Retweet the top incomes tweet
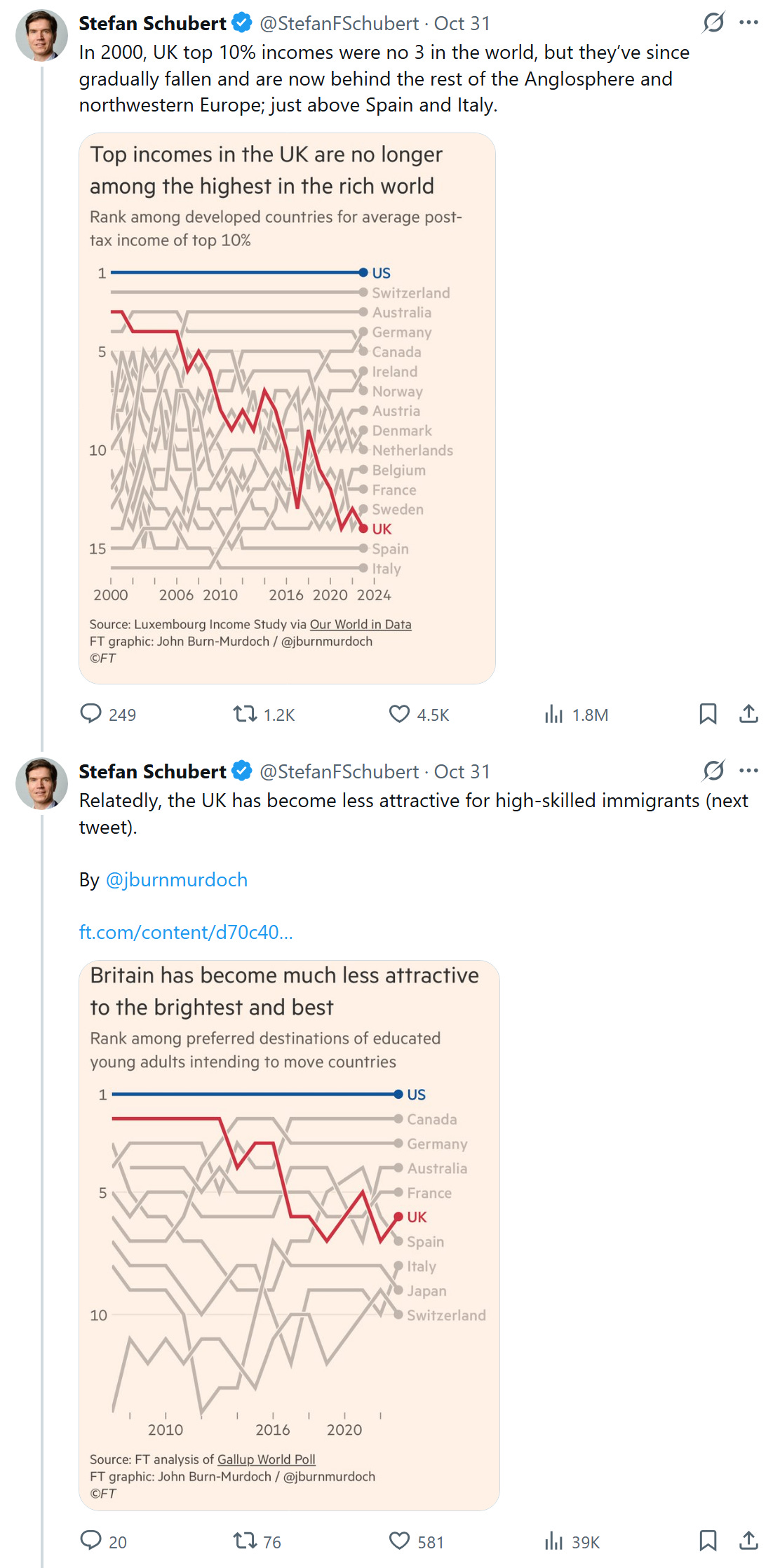The width and height of the screenshot is (780, 1568). click(245, 714)
